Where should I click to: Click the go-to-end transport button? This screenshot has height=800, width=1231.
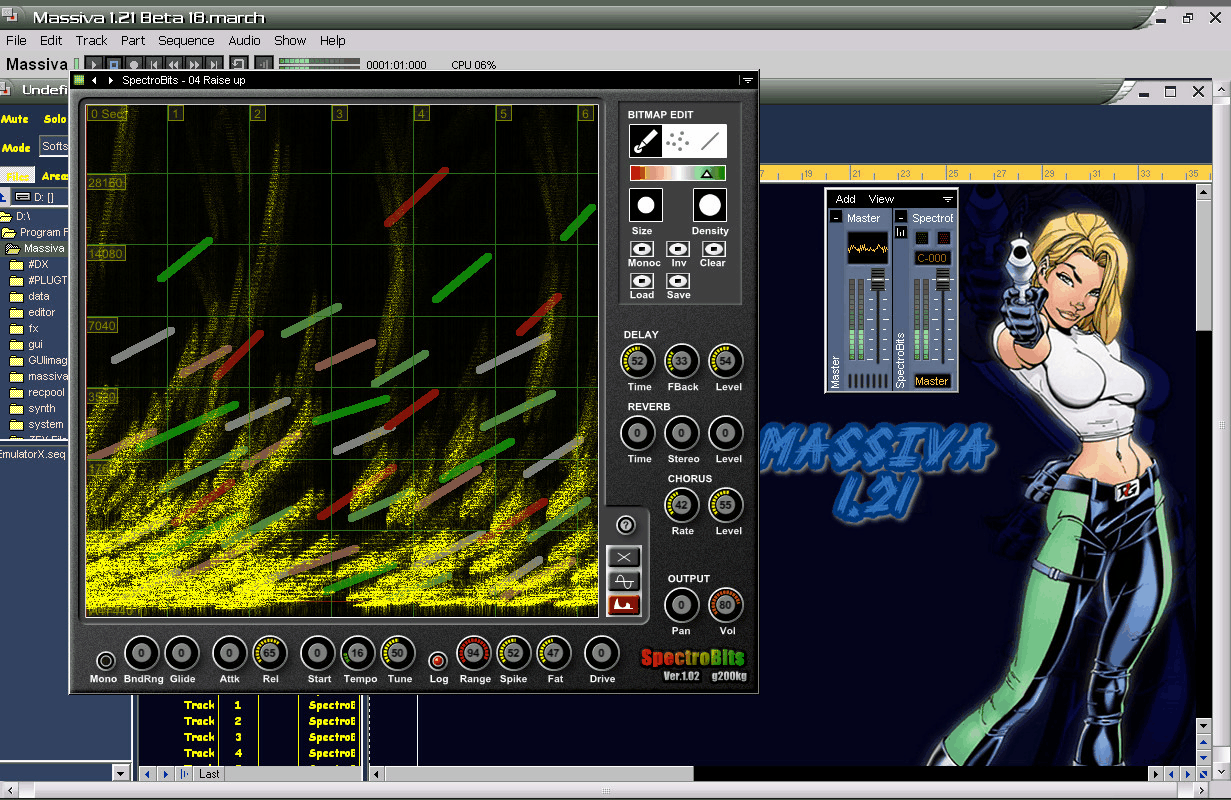point(213,65)
